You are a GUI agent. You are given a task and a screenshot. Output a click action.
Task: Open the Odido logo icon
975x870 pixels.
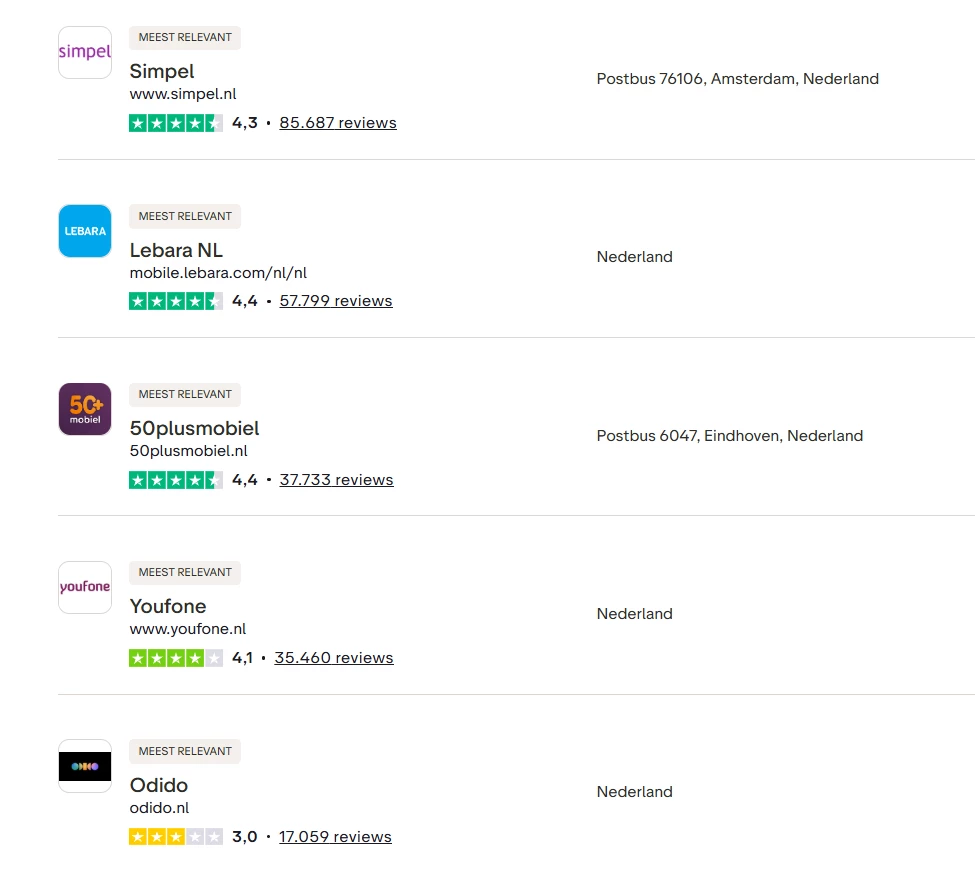click(x=85, y=766)
